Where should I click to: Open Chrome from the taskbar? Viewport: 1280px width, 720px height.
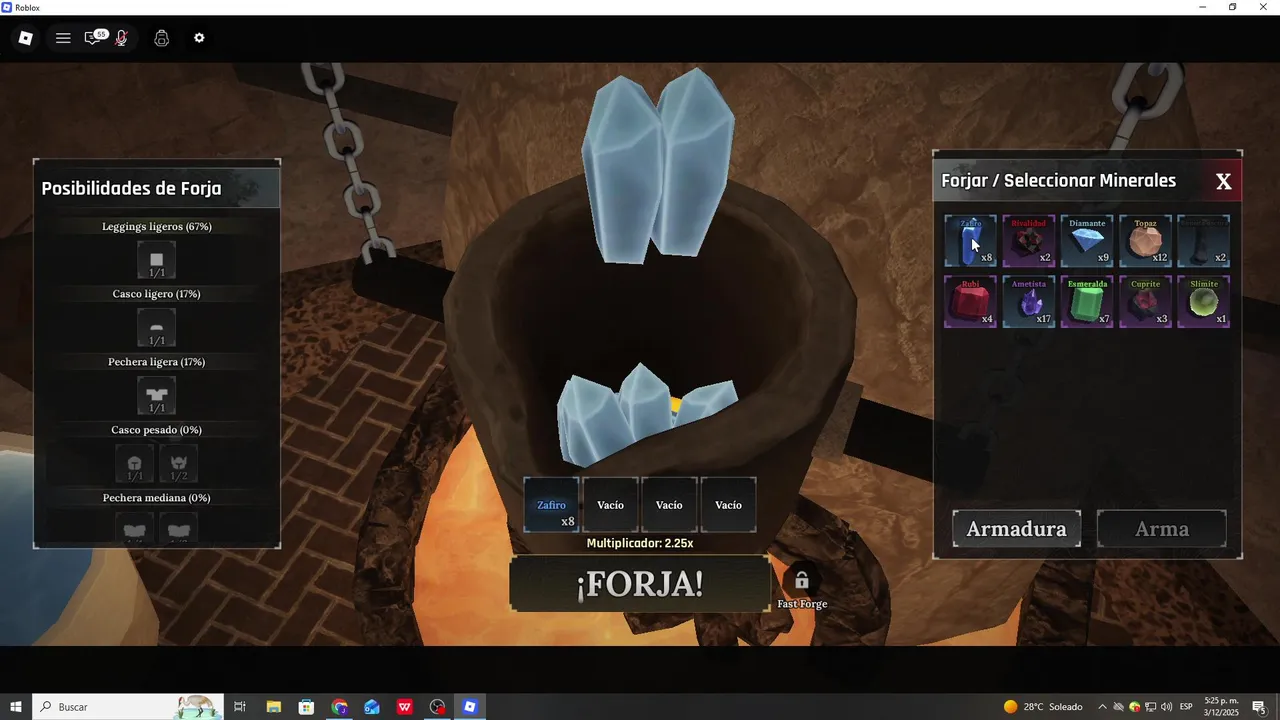(340, 707)
